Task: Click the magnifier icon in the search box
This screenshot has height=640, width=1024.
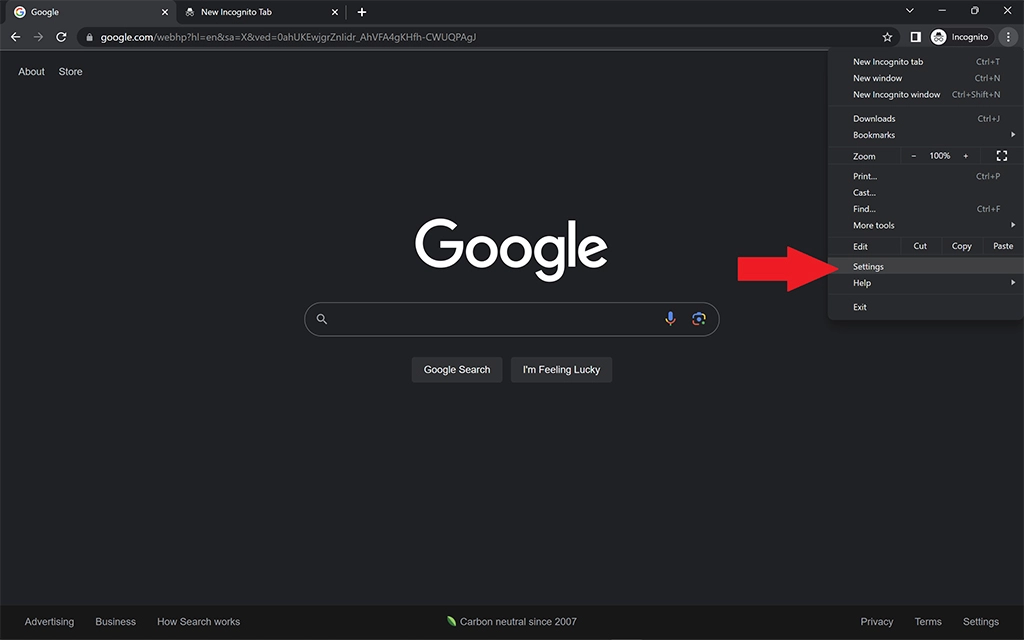Action: pos(321,319)
